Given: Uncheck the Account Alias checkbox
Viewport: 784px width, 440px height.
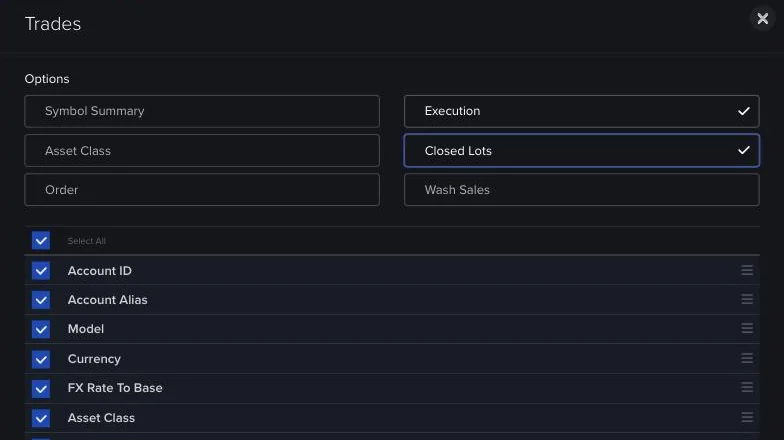Looking at the screenshot, I should [x=41, y=300].
